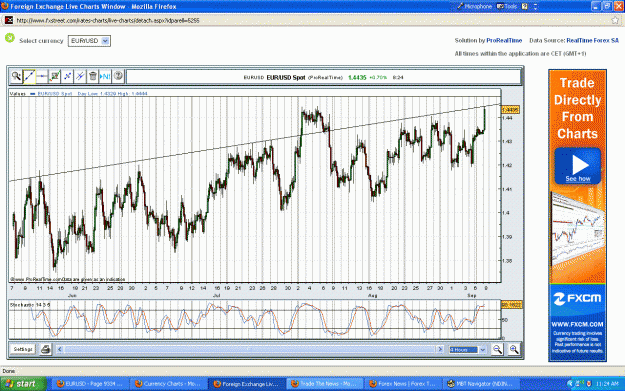Open the ProRealTime link
The height and width of the screenshot is (391, 625).
(x=504, y=40)
